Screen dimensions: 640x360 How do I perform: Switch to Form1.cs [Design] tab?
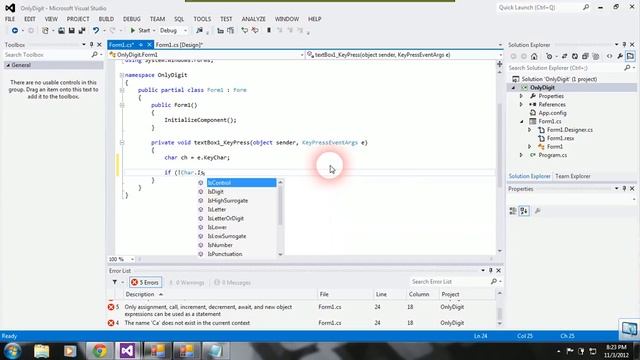click(179, 45)
